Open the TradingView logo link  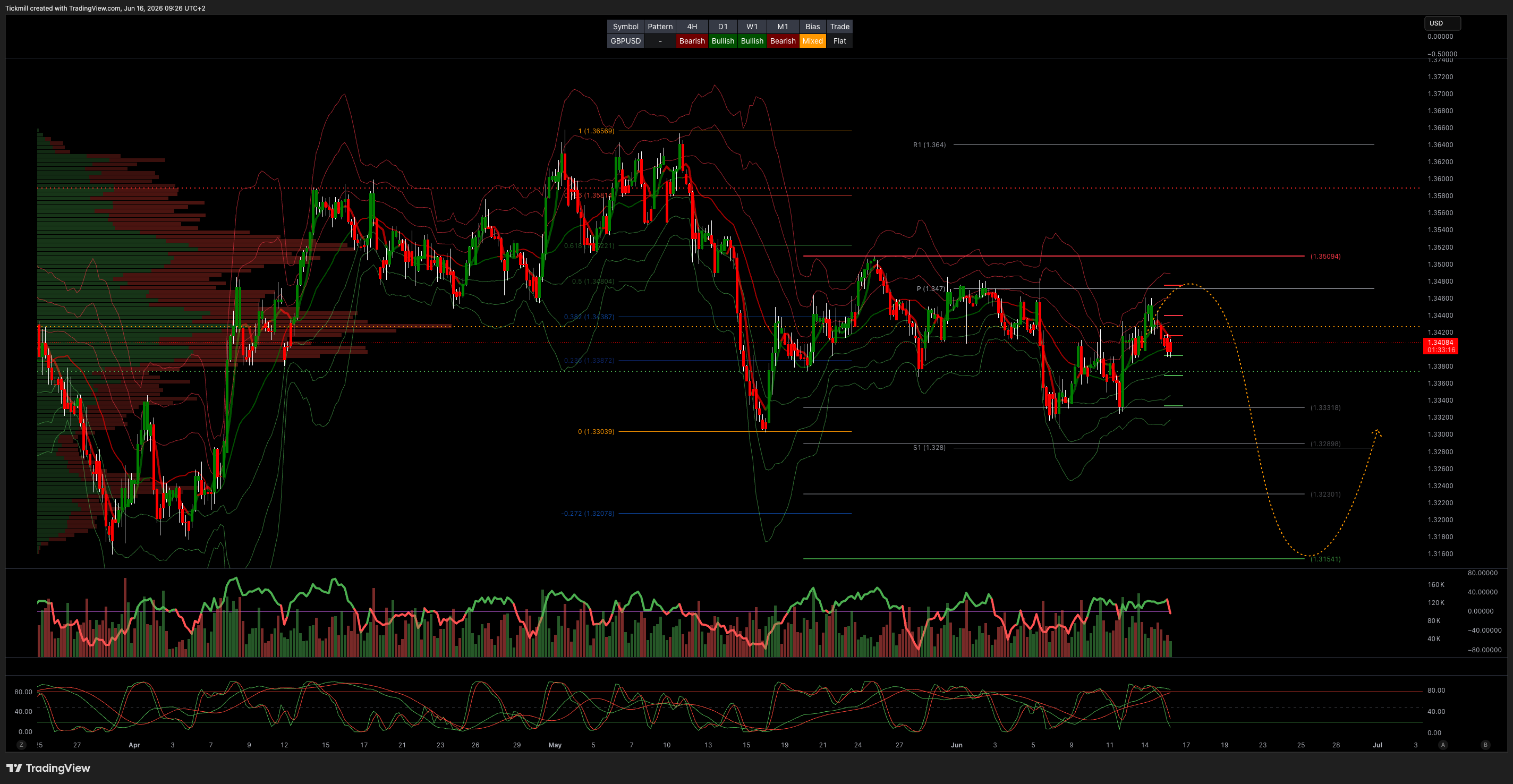click(48, 768)
